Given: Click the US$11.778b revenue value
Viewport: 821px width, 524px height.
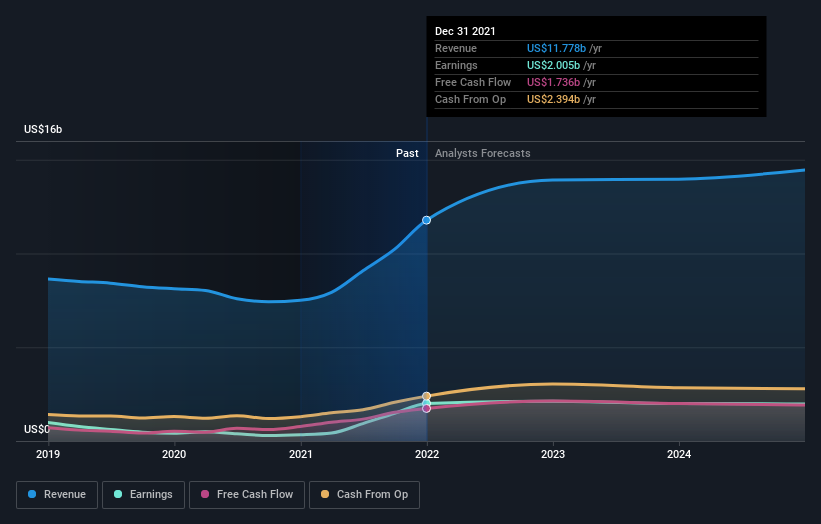Looking at the screenshot, I should (556, 48).
